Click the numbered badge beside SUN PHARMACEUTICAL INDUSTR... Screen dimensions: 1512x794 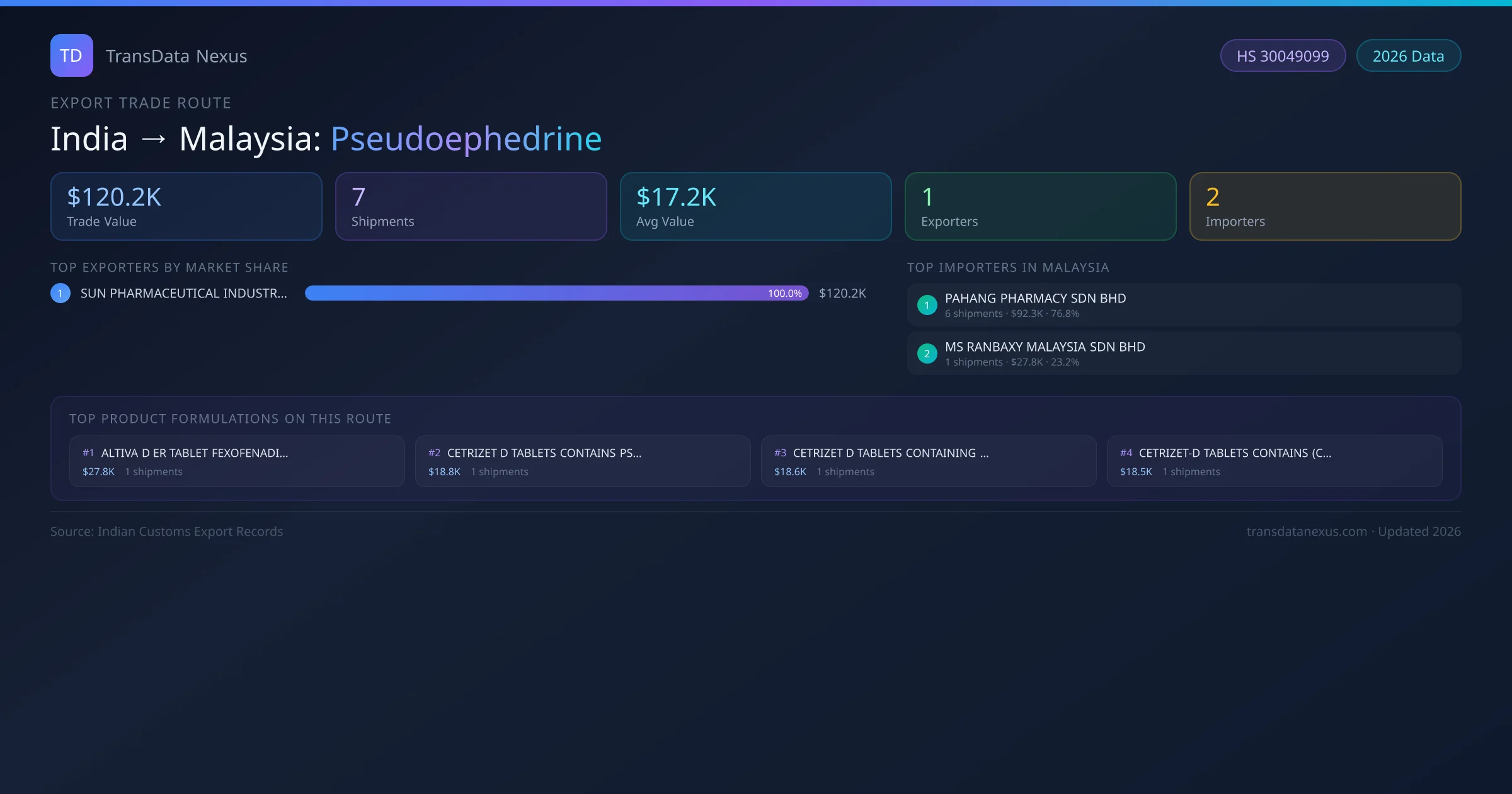point(60,292)
